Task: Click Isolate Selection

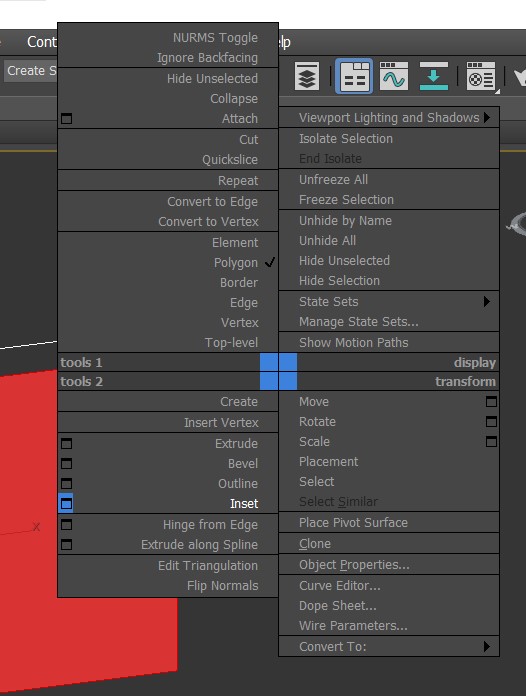Action: 346,138
